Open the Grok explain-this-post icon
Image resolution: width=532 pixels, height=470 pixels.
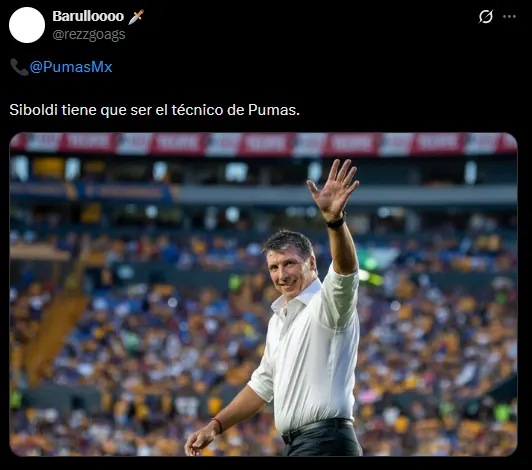tap(486, 16)
